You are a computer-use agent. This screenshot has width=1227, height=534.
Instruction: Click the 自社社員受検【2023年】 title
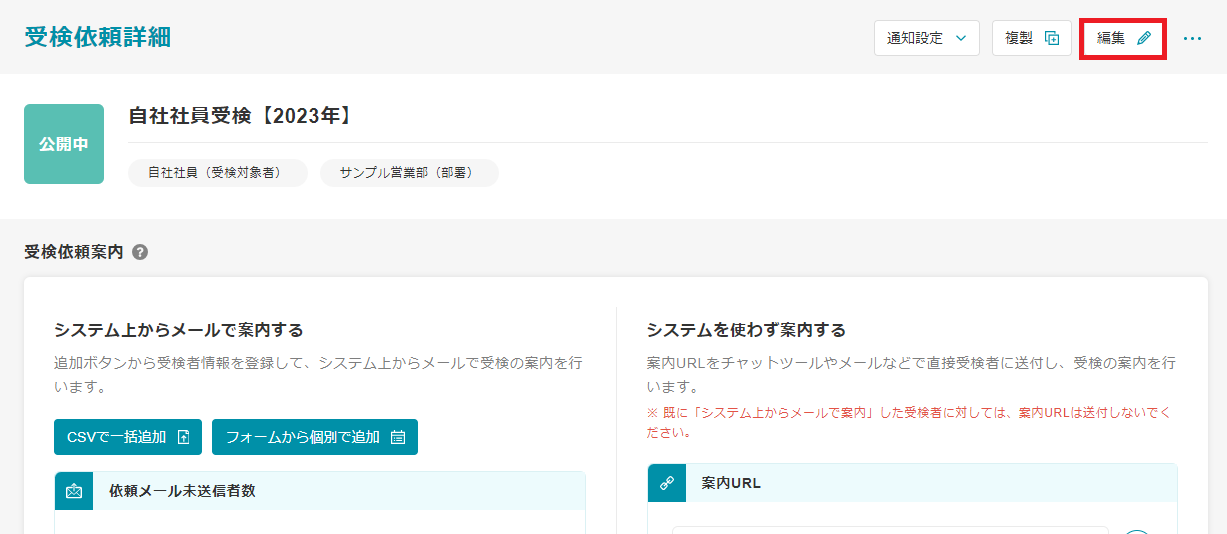pos(241,116)
